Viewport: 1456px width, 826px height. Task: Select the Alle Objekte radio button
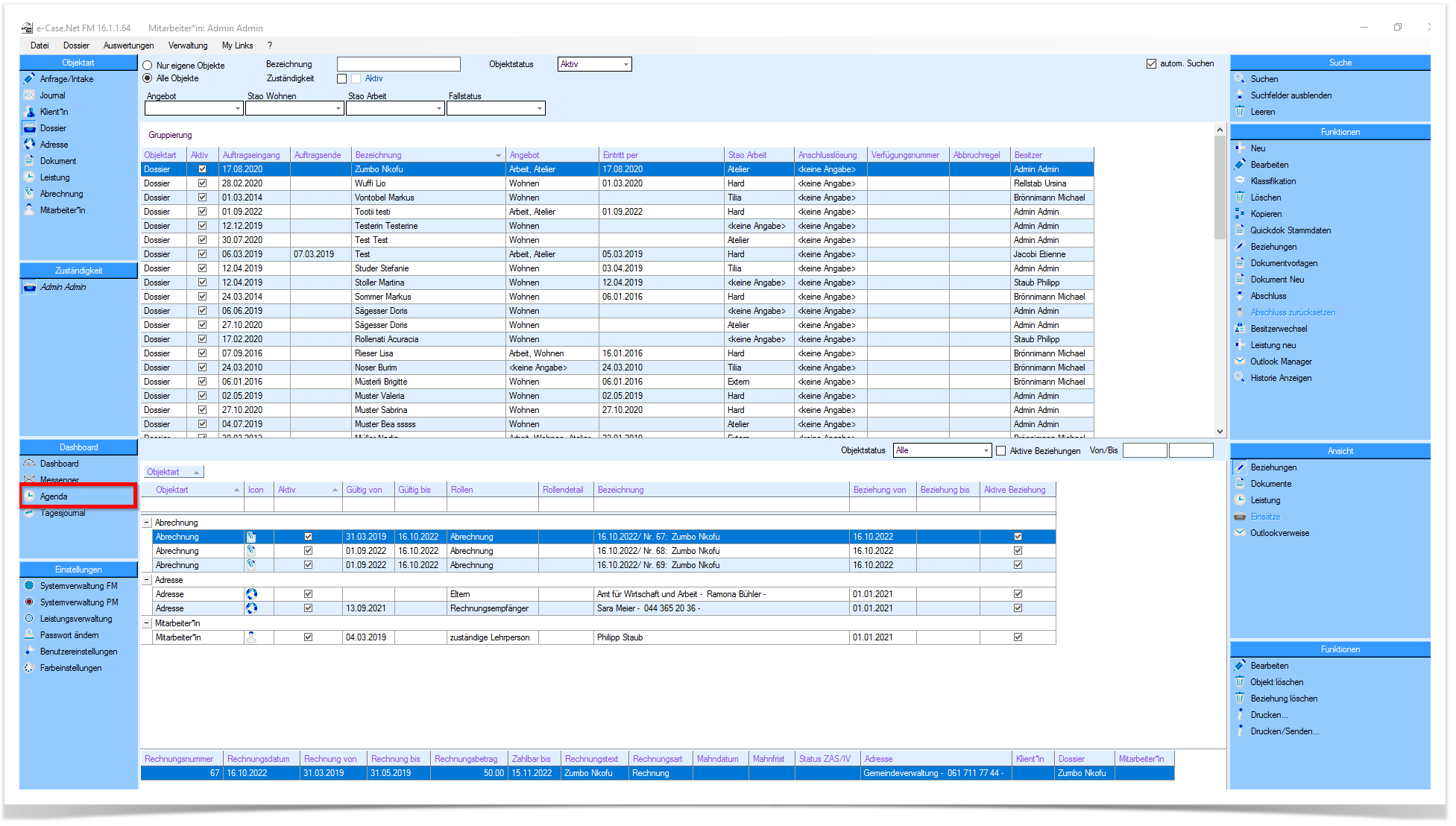[148, 78]
